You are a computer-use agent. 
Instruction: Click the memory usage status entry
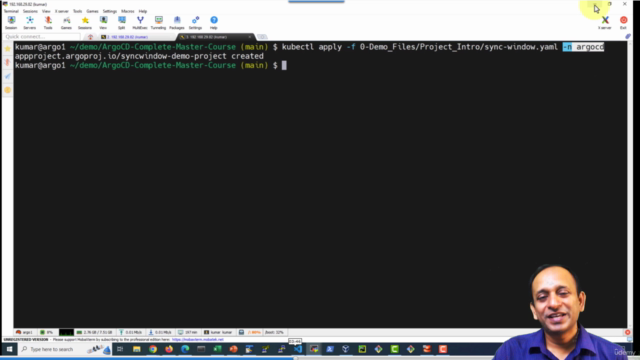(94, 332)
